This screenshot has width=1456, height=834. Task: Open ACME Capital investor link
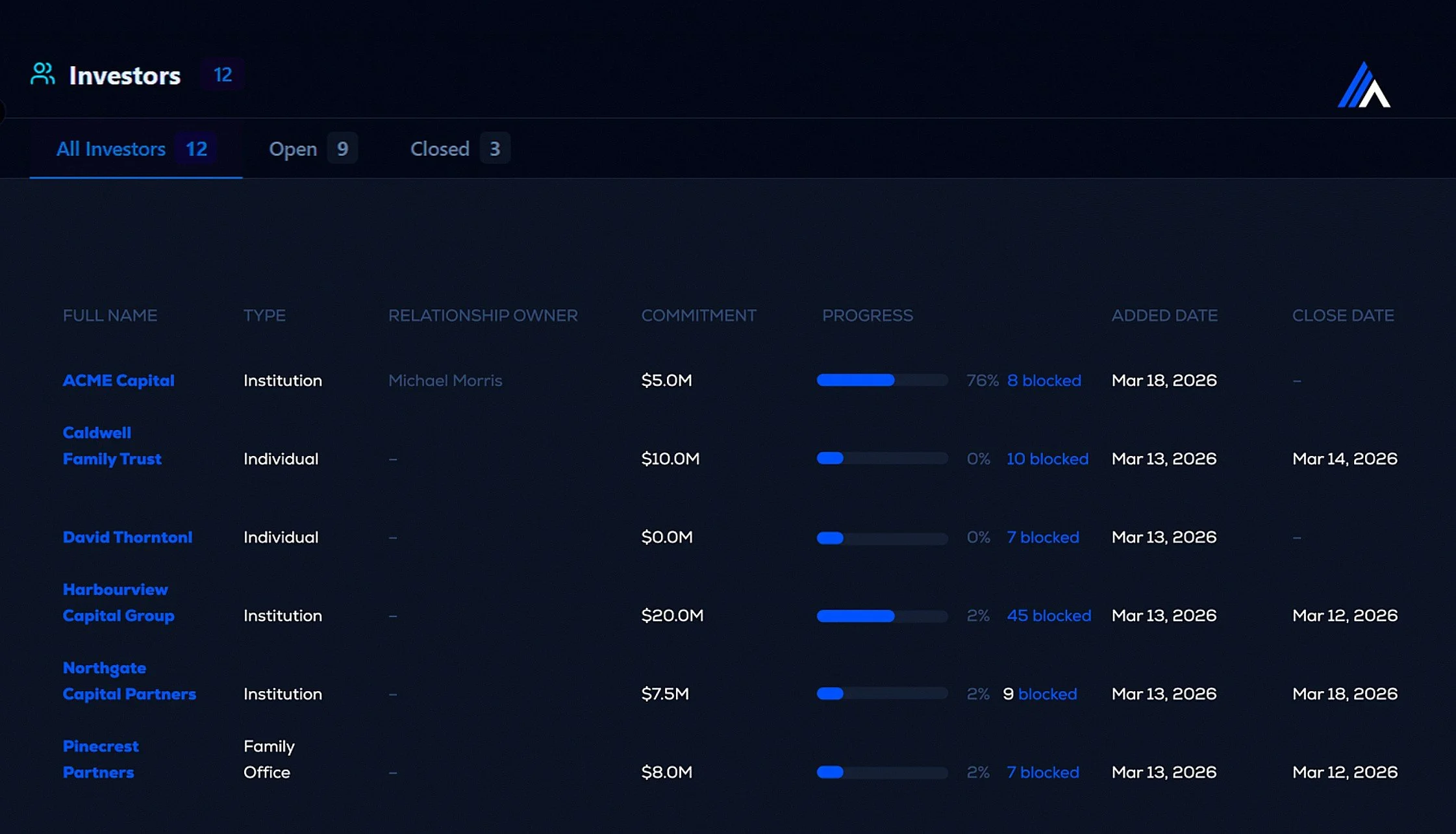[118, 380]
